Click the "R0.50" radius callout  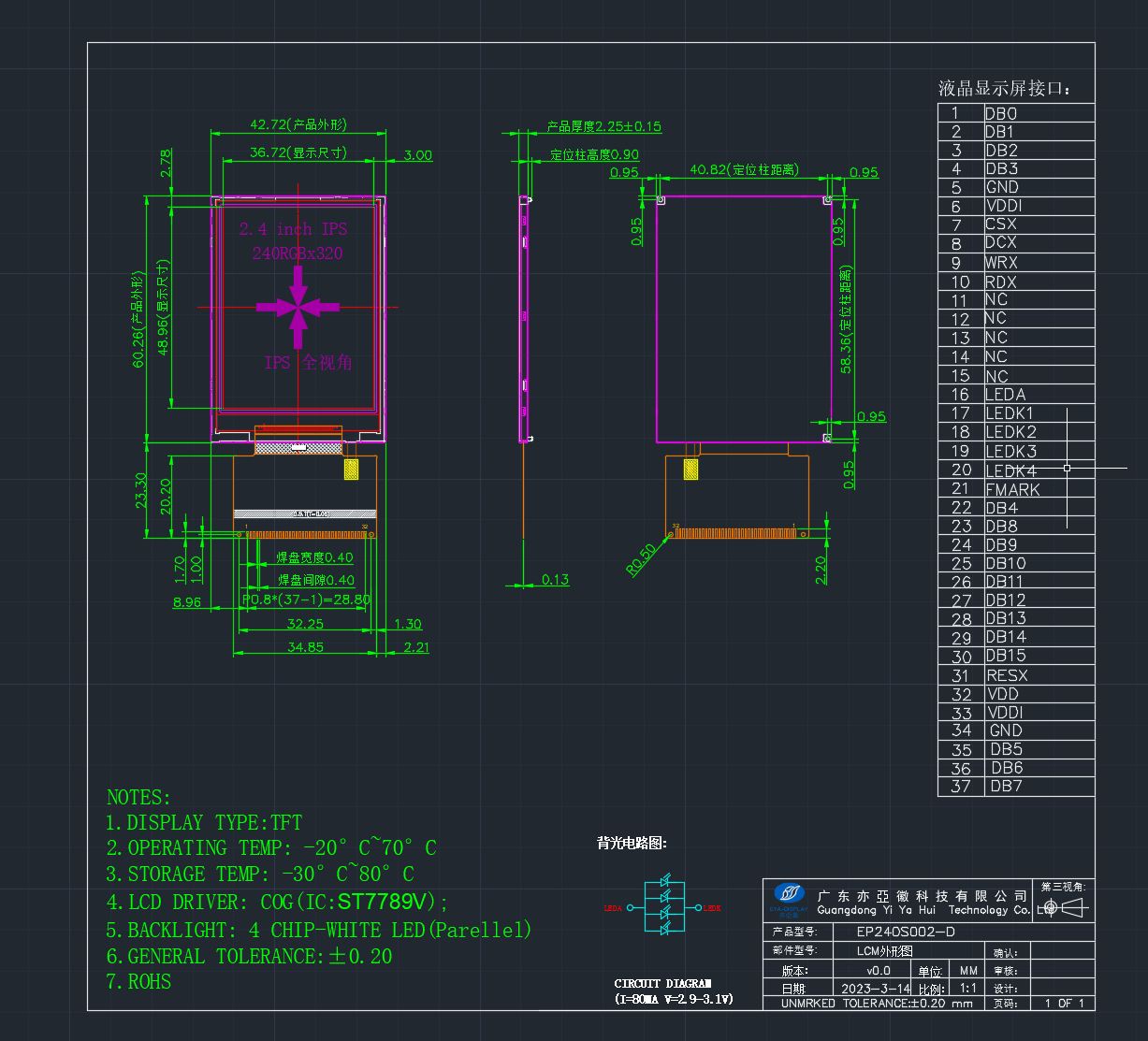pos(642,559)
